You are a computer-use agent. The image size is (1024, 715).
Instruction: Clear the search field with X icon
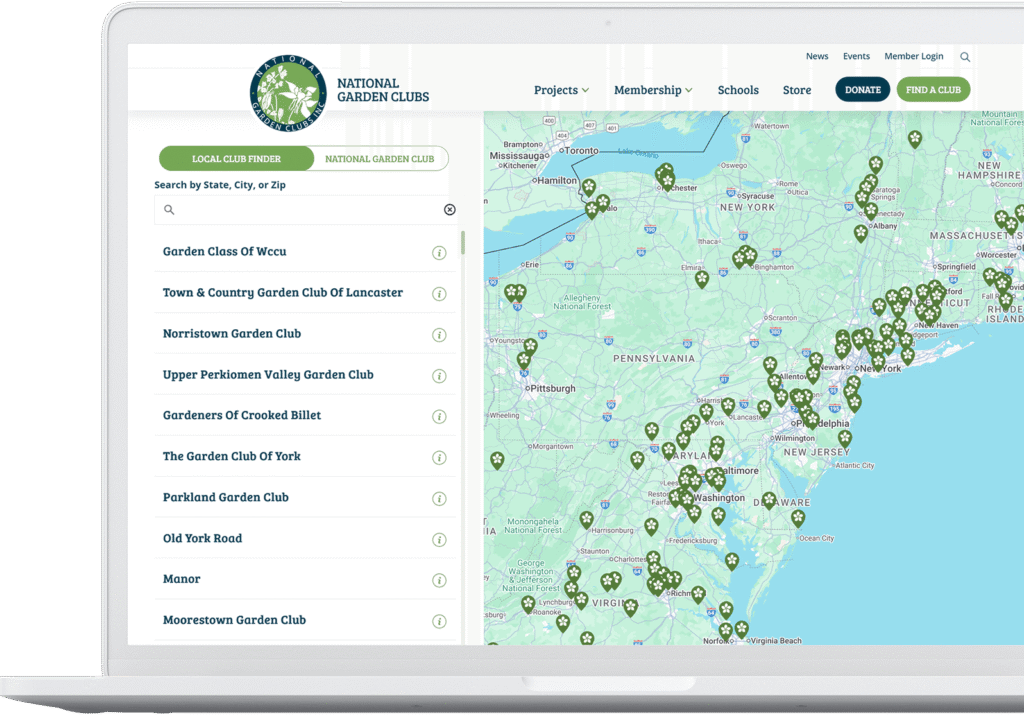449,210
